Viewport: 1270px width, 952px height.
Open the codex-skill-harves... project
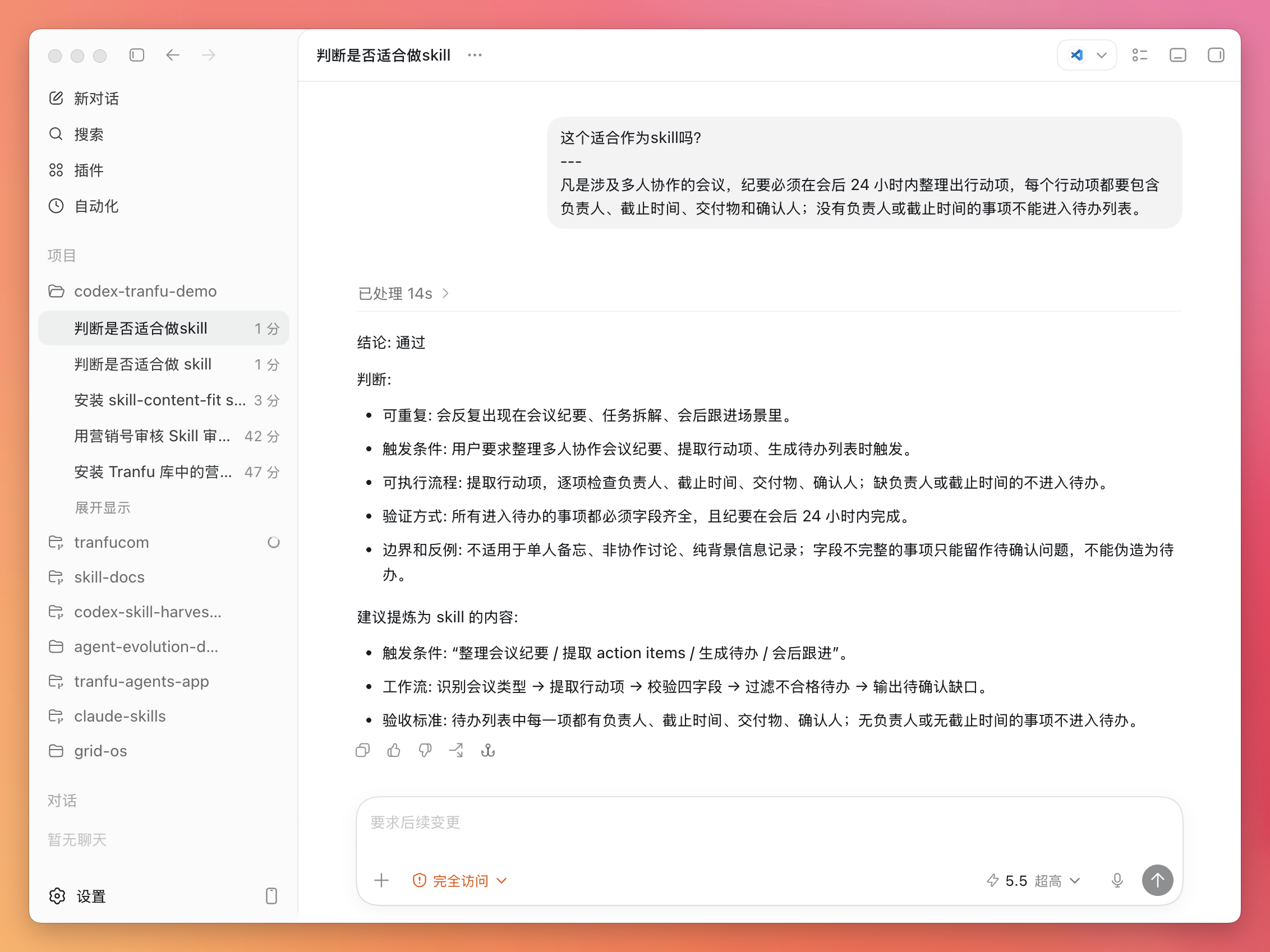tap(164, 612)
